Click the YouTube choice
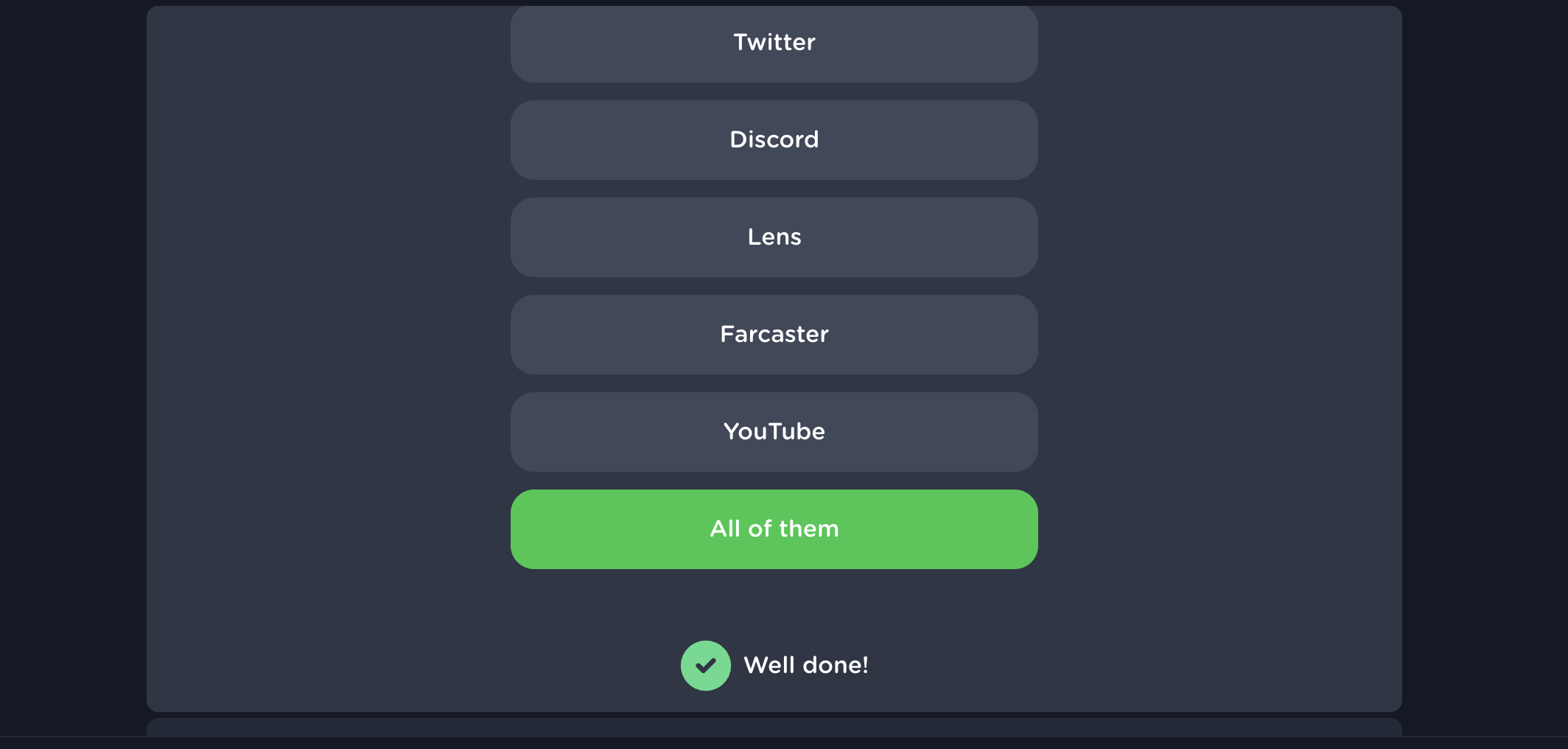The height and width of the screenshot is (749, 1568). coord(774,432)
